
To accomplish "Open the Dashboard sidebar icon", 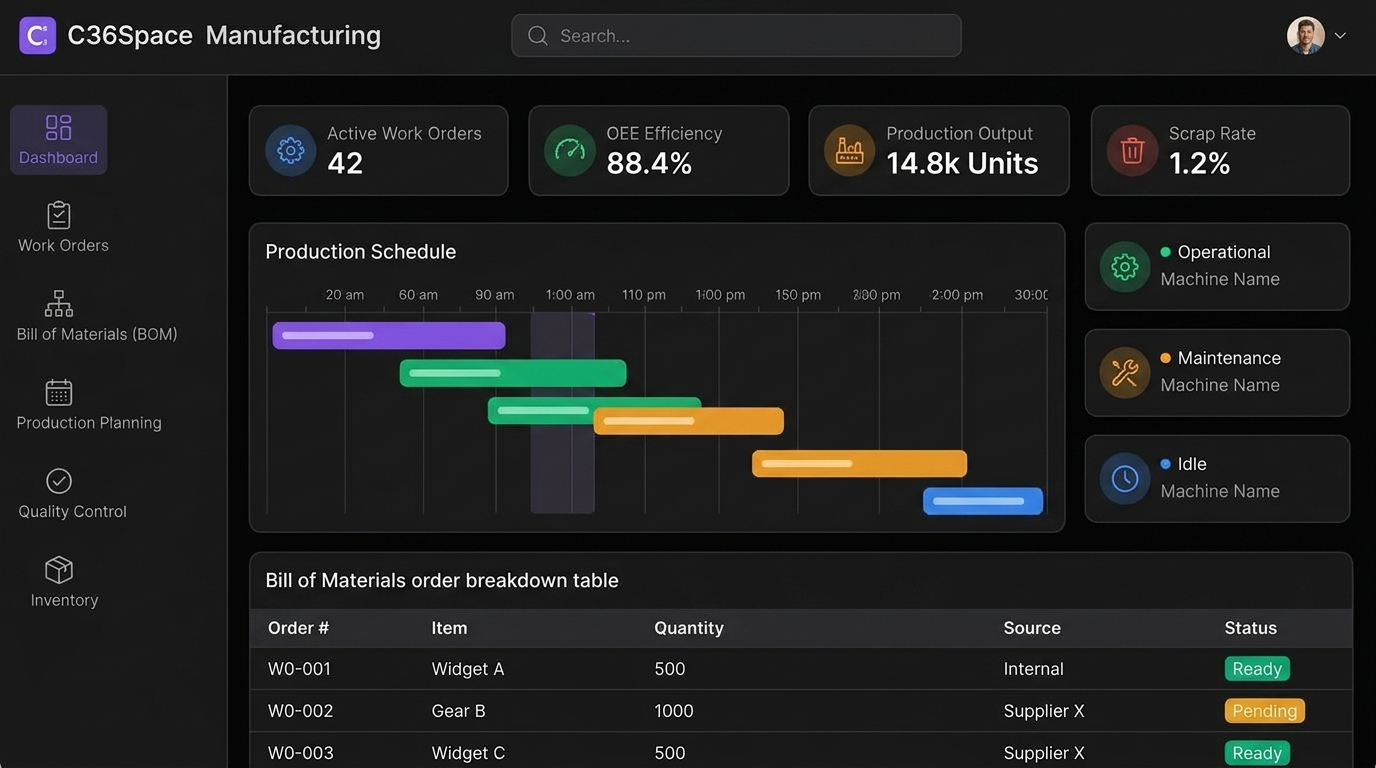I will 59,127.
